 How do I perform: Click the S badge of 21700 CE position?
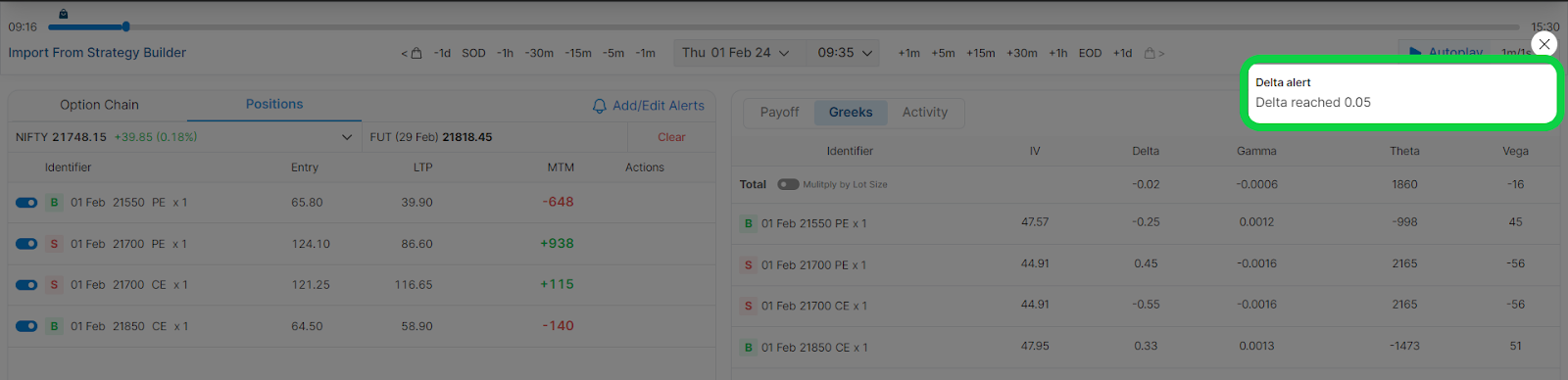coord(54,285)
